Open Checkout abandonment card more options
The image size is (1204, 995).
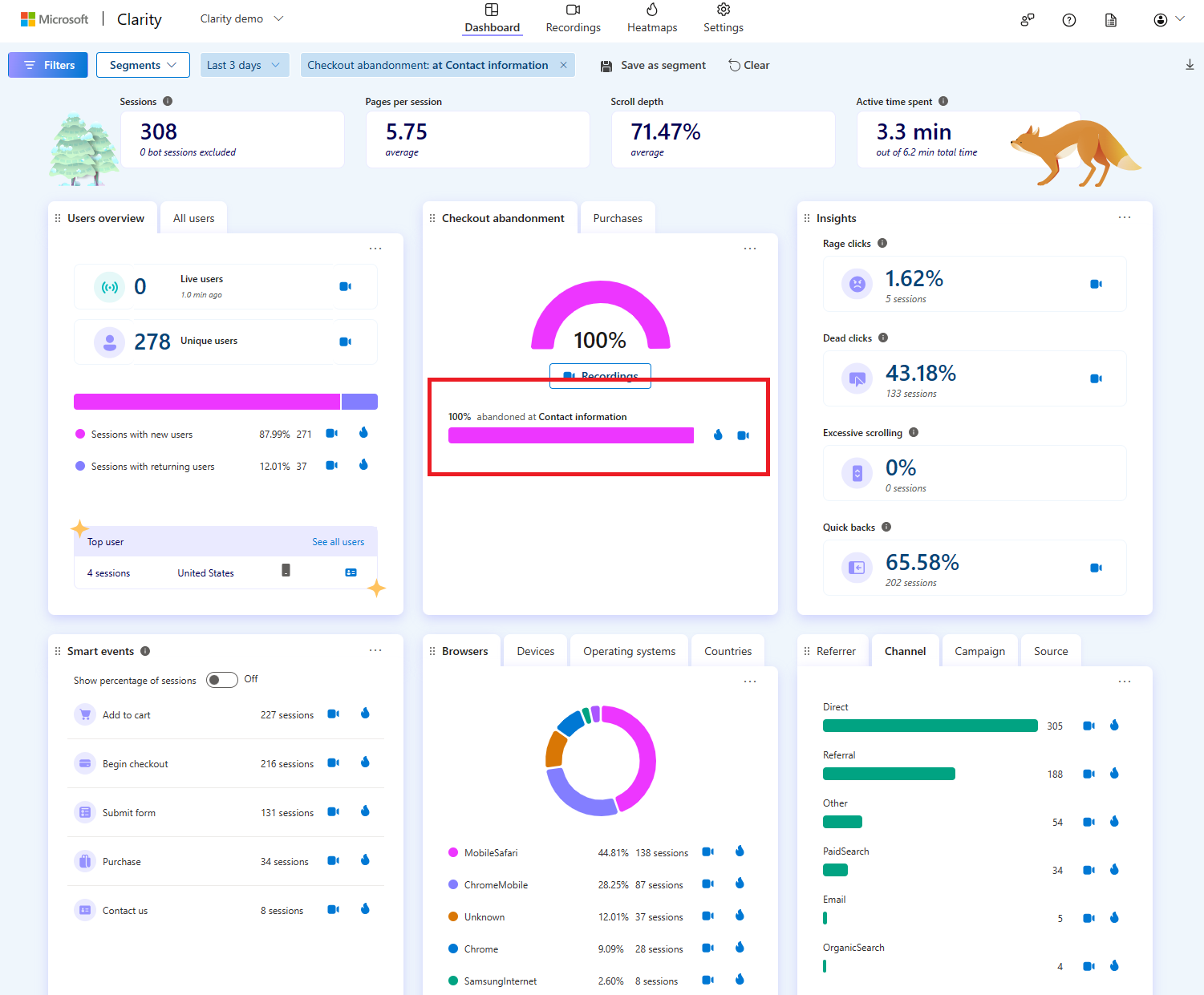750,249
